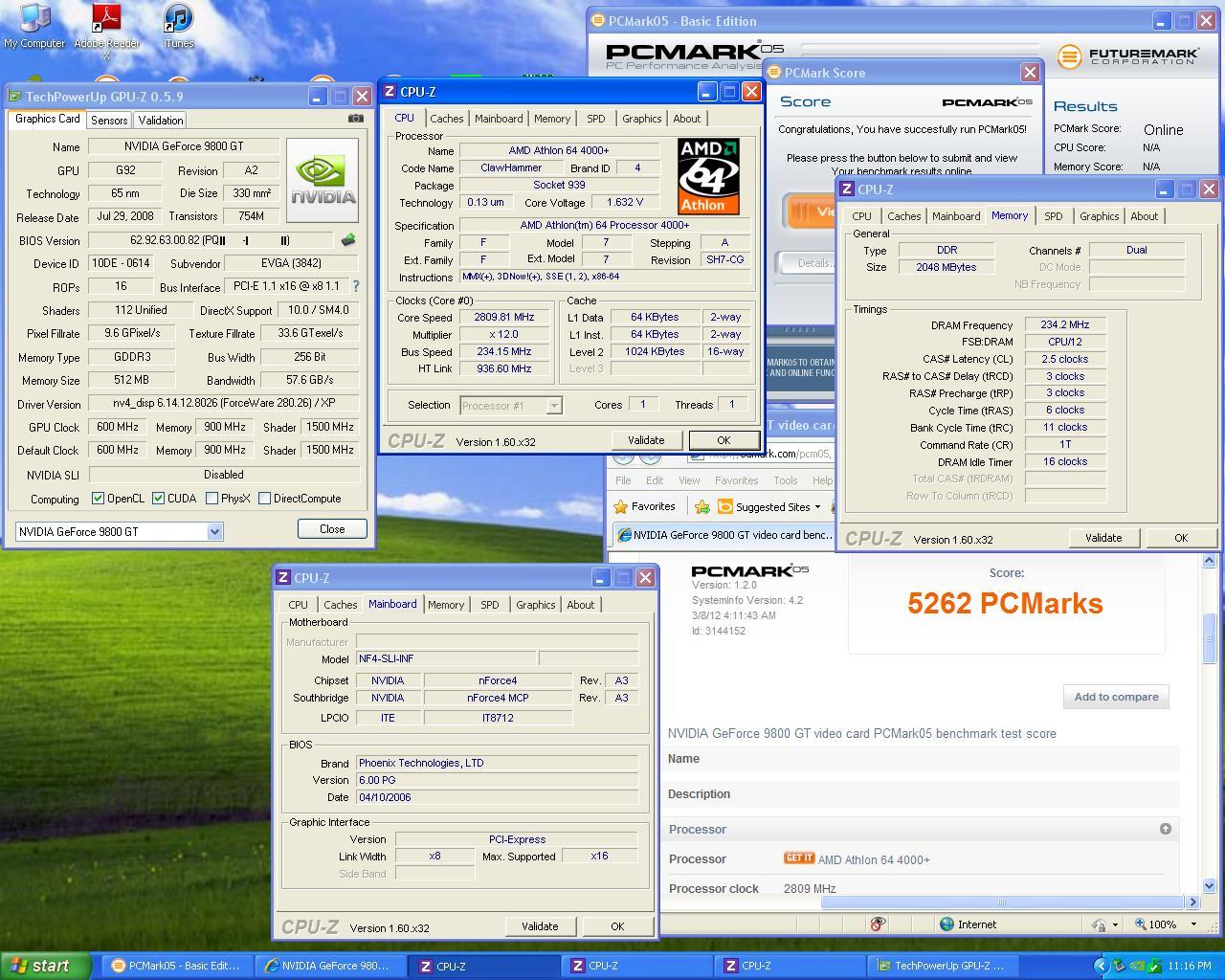
Task: Click Close button in GPU-Z
Action: [x=332, y=529]
